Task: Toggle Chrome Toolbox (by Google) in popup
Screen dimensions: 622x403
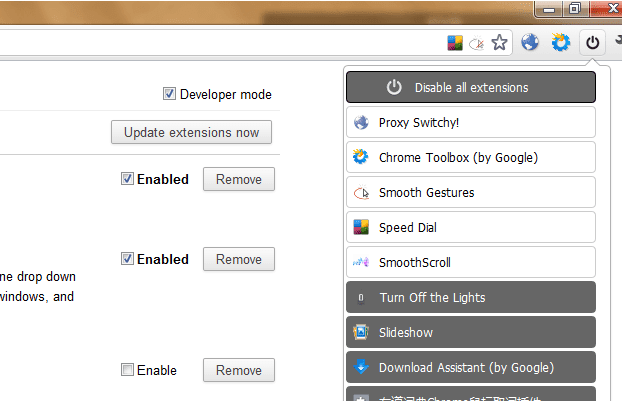Action: click(x=471, y=157)
